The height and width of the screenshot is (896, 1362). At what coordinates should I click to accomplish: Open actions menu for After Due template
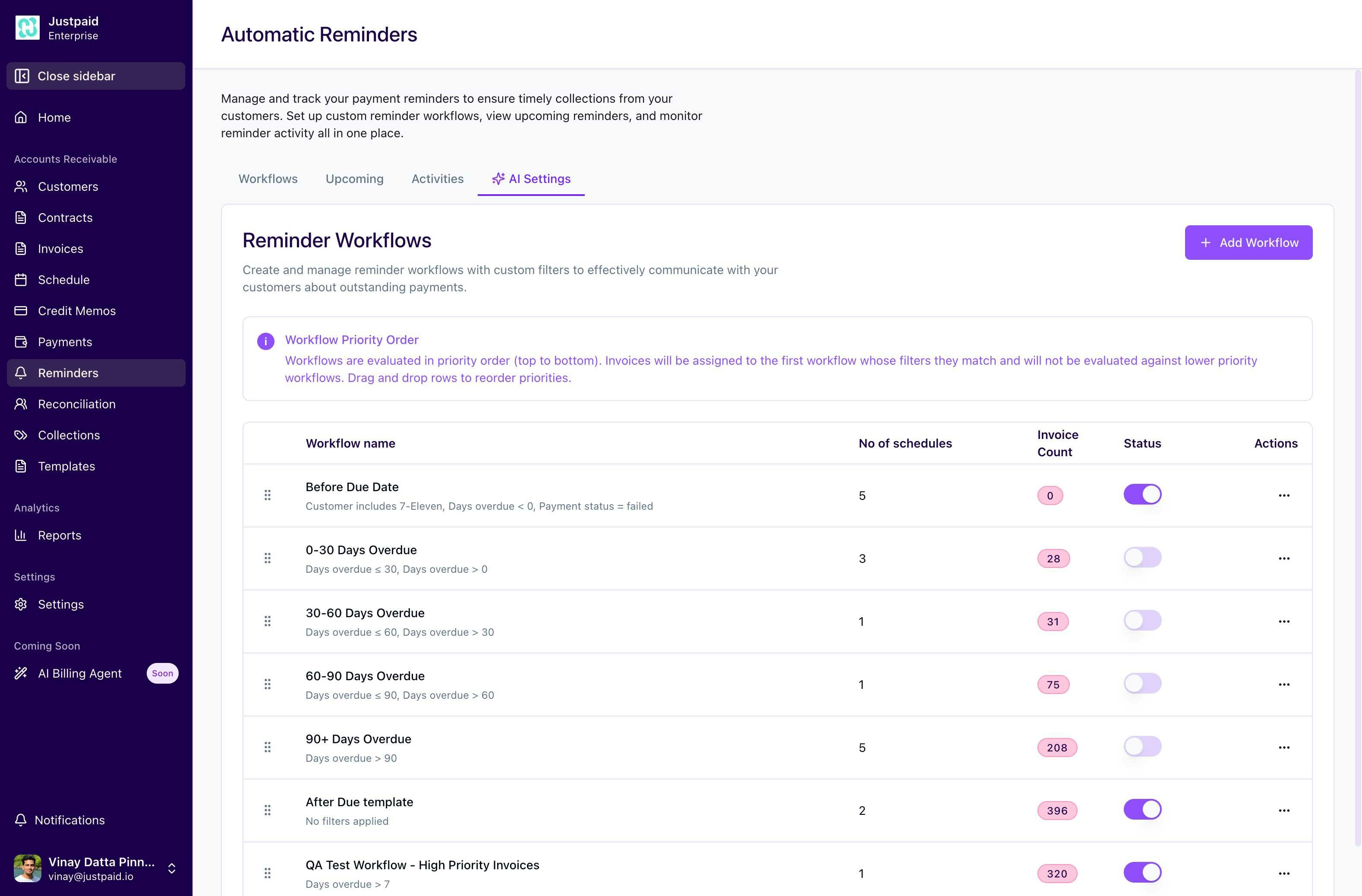pos(1285,810)
